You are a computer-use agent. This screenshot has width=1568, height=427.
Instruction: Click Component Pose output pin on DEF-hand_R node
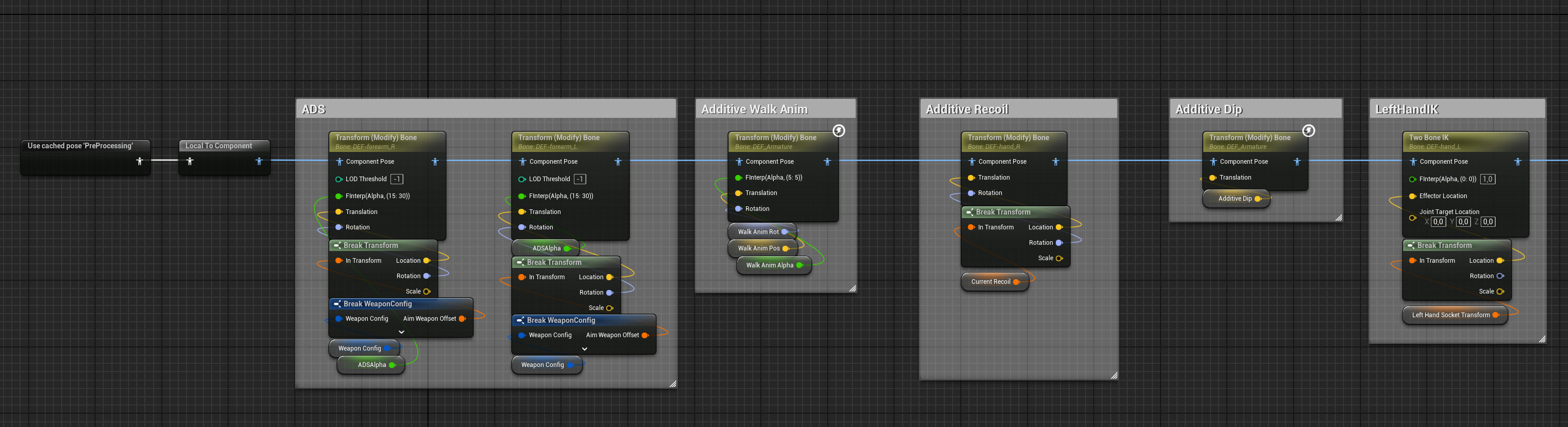1056,162
